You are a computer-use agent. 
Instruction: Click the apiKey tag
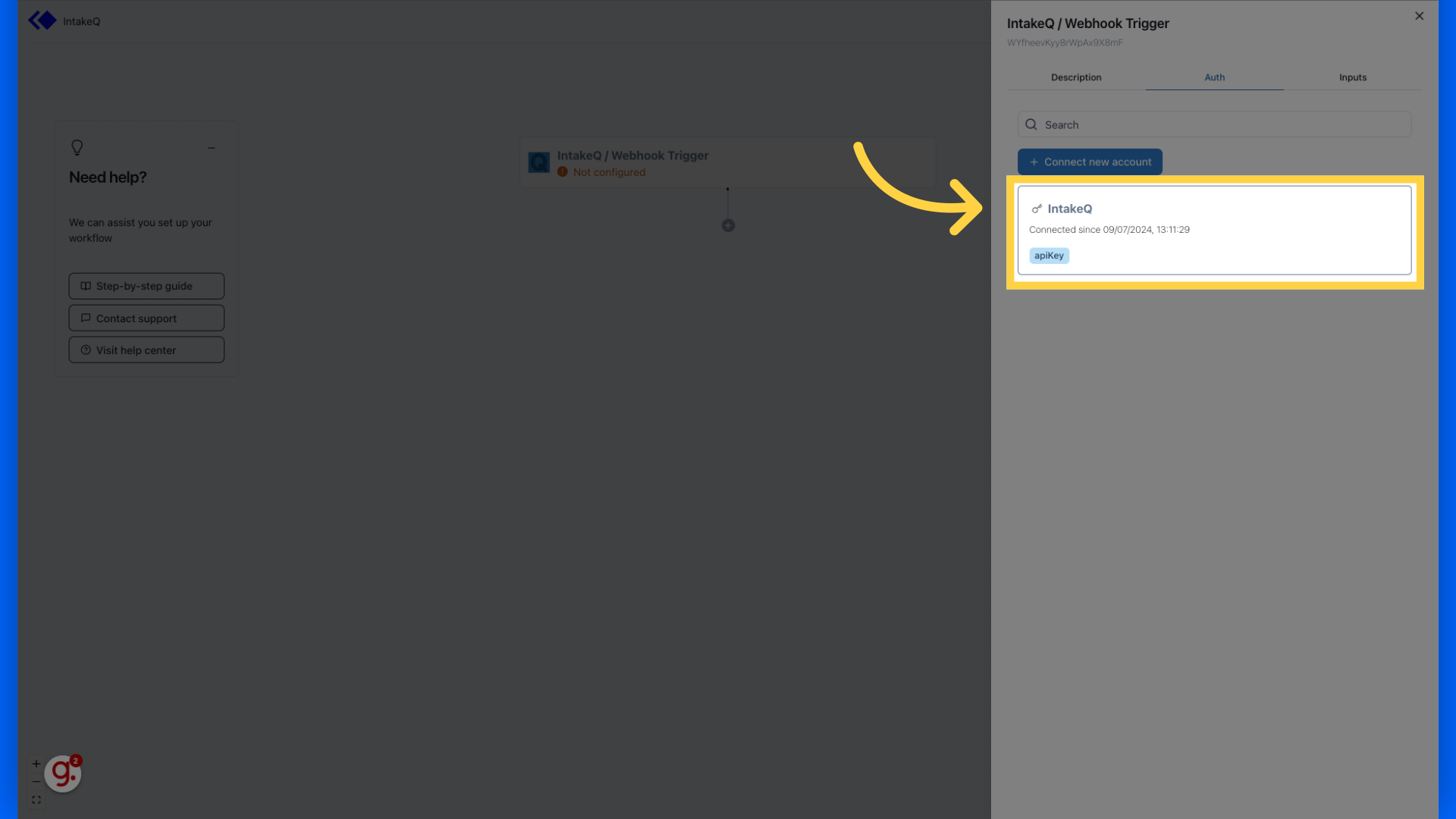[x=1049, y=256]
